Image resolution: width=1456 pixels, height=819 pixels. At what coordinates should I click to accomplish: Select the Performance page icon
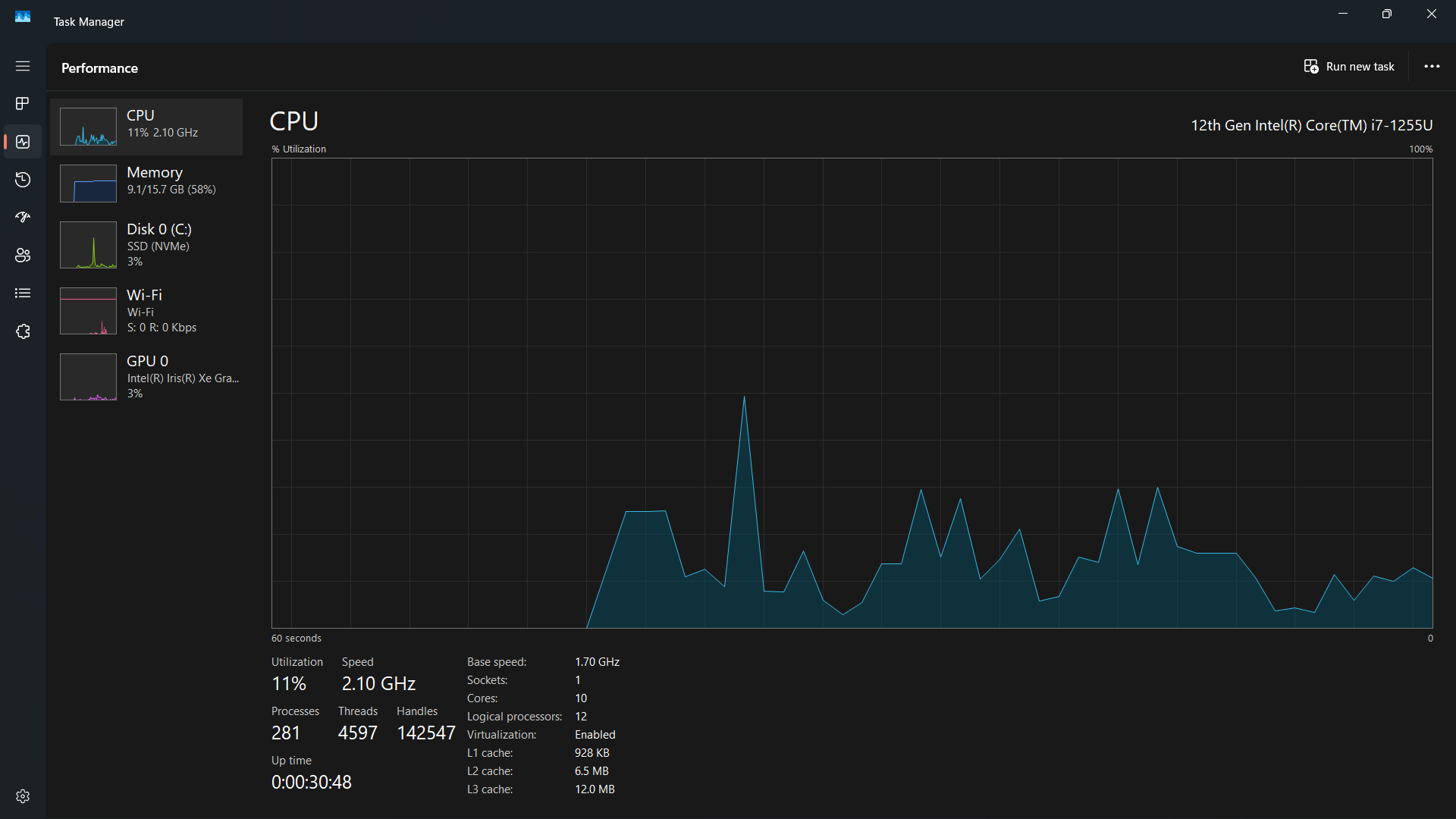[23, 142]
